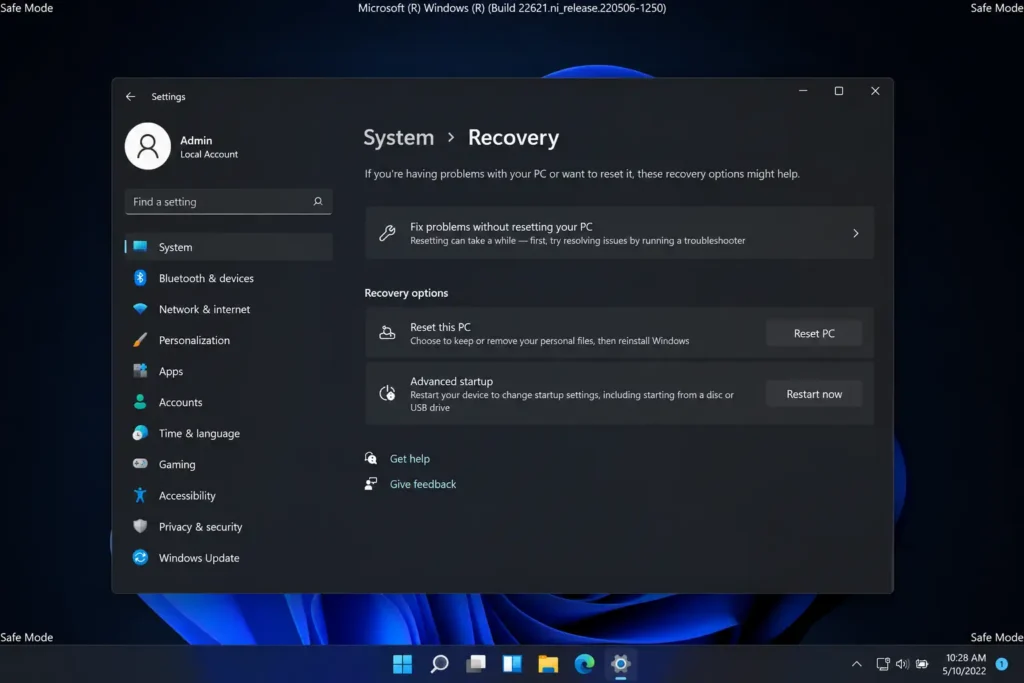Click the volume icon in the system tray

click(903, 664)
